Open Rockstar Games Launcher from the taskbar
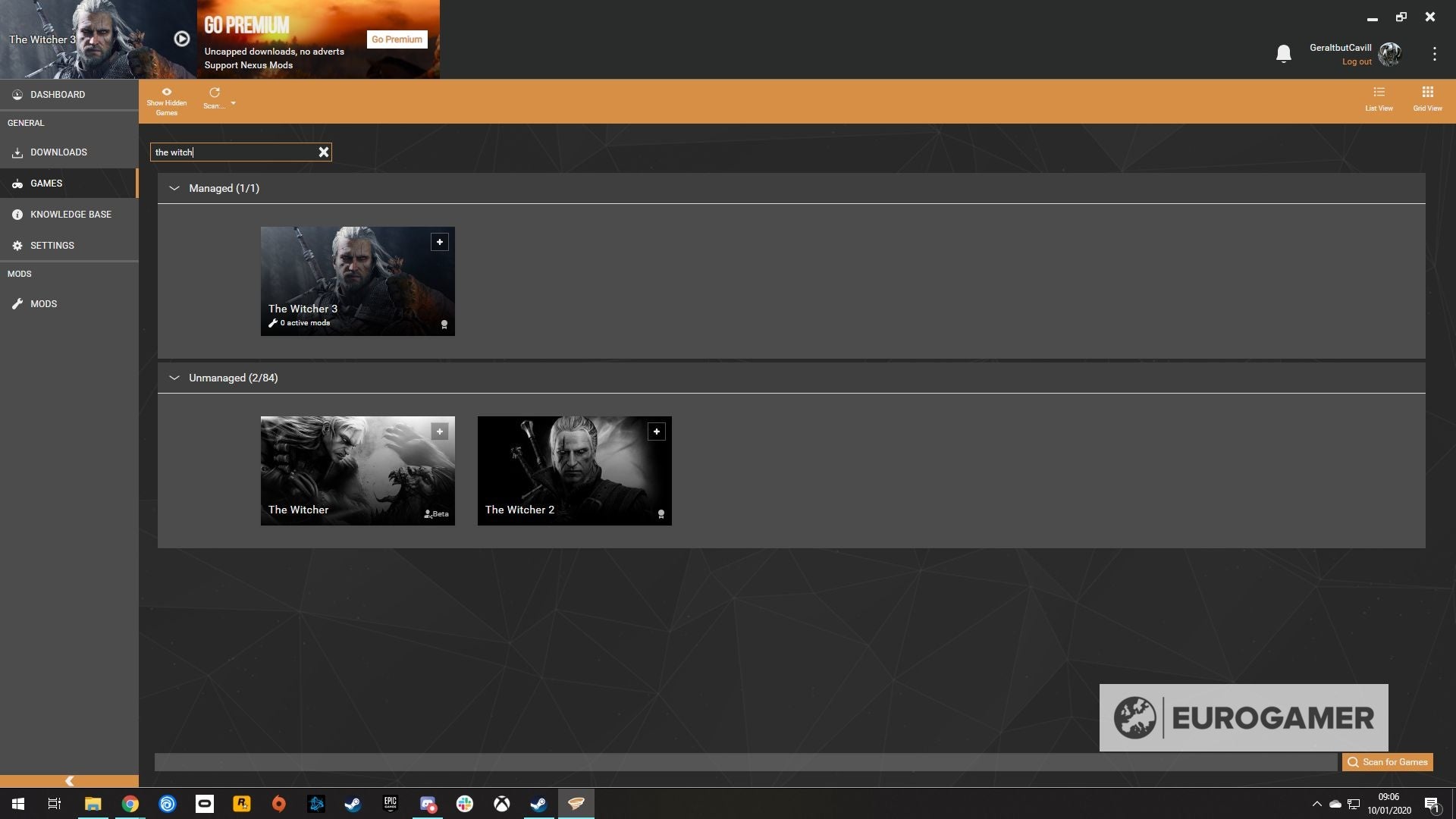Screen dimensions: 1456x819 tap(242, 804)
